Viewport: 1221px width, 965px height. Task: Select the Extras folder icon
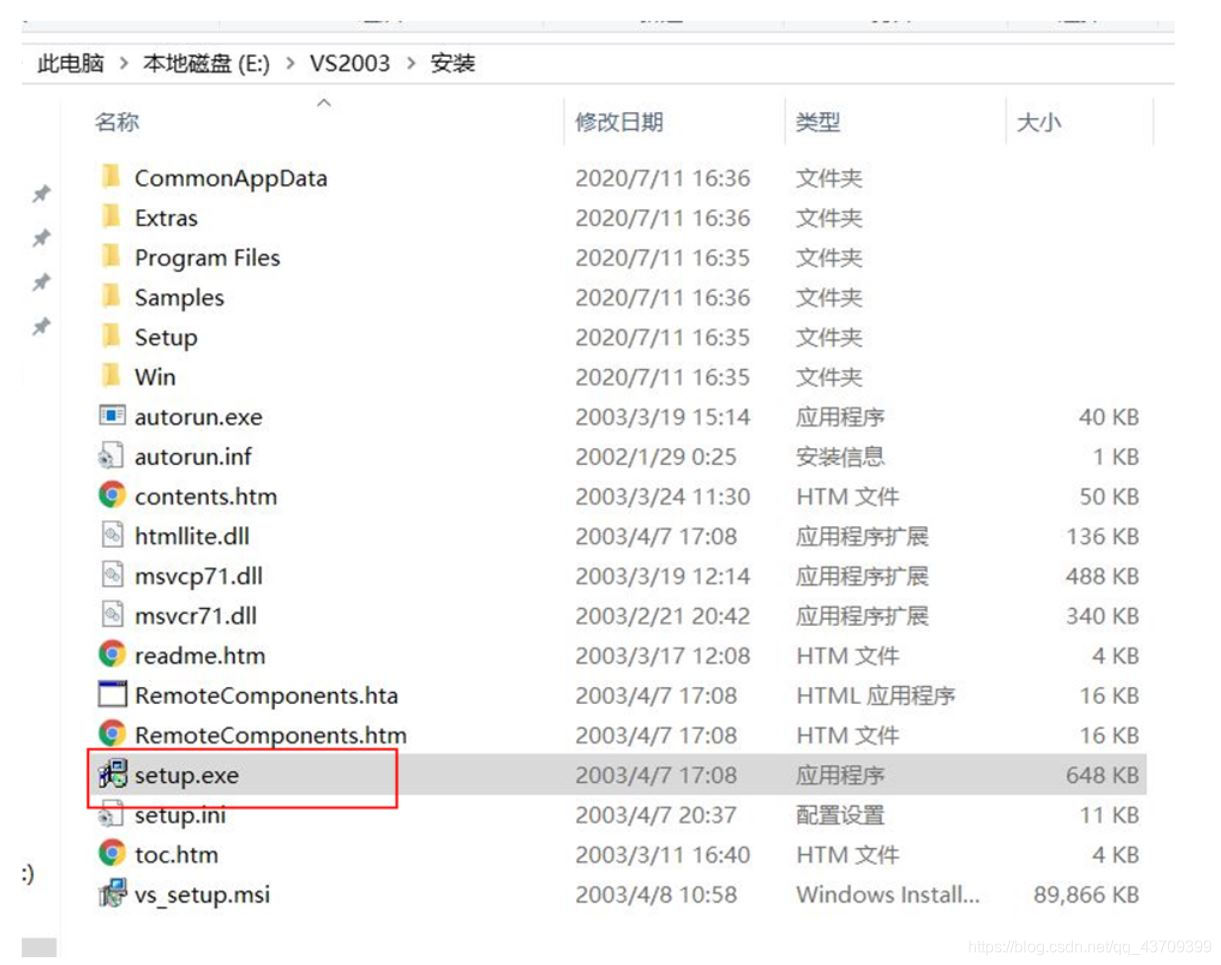111,218
